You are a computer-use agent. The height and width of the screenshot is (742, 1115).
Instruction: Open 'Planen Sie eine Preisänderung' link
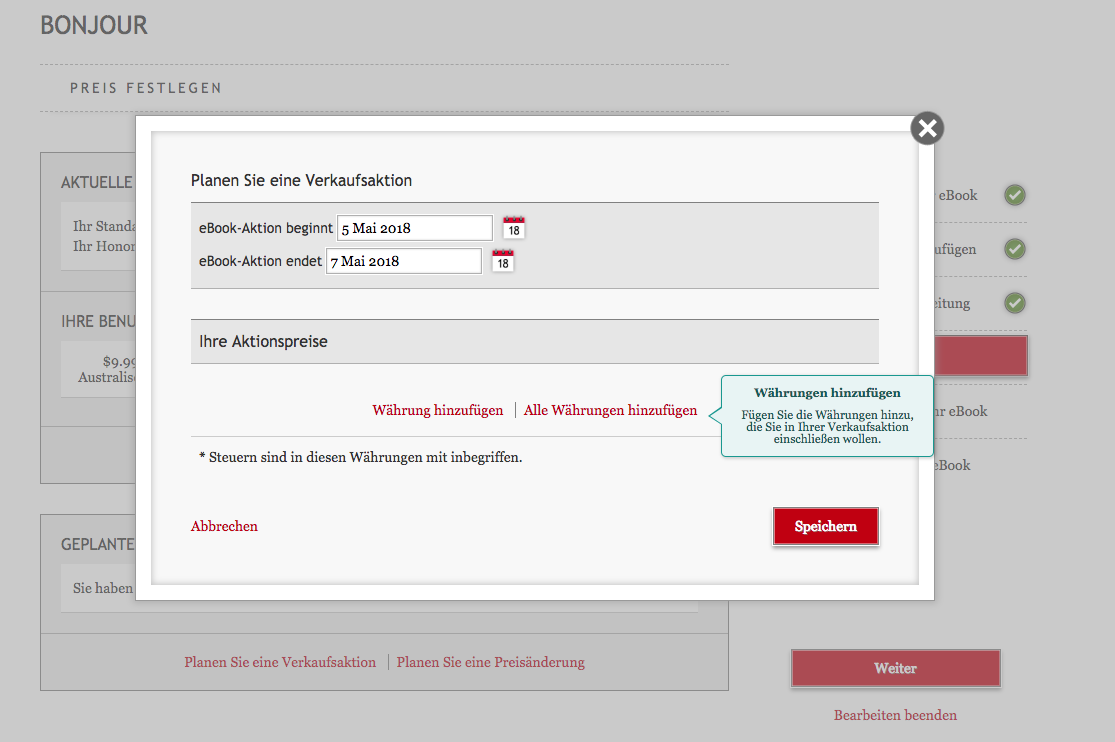click(490, 662)
